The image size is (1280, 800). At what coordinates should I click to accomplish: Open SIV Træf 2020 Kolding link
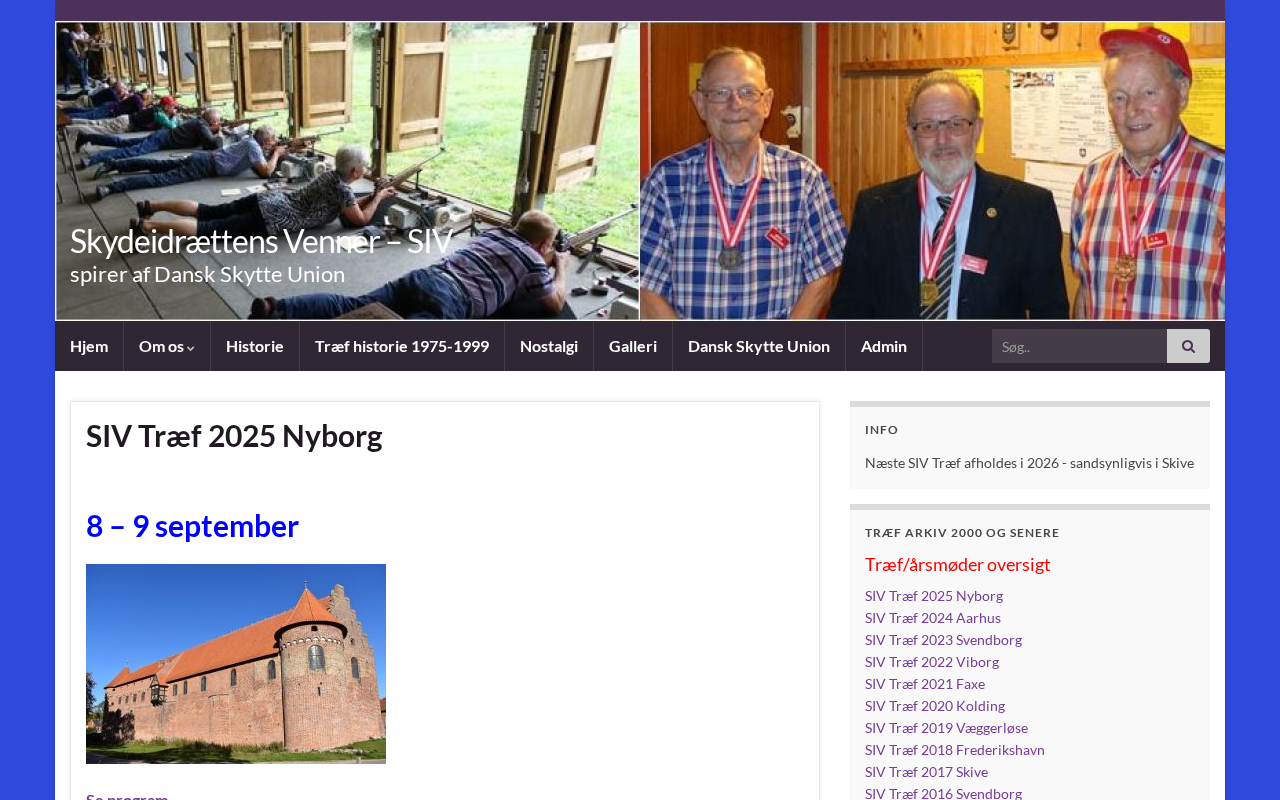click(x=935, y=706)
